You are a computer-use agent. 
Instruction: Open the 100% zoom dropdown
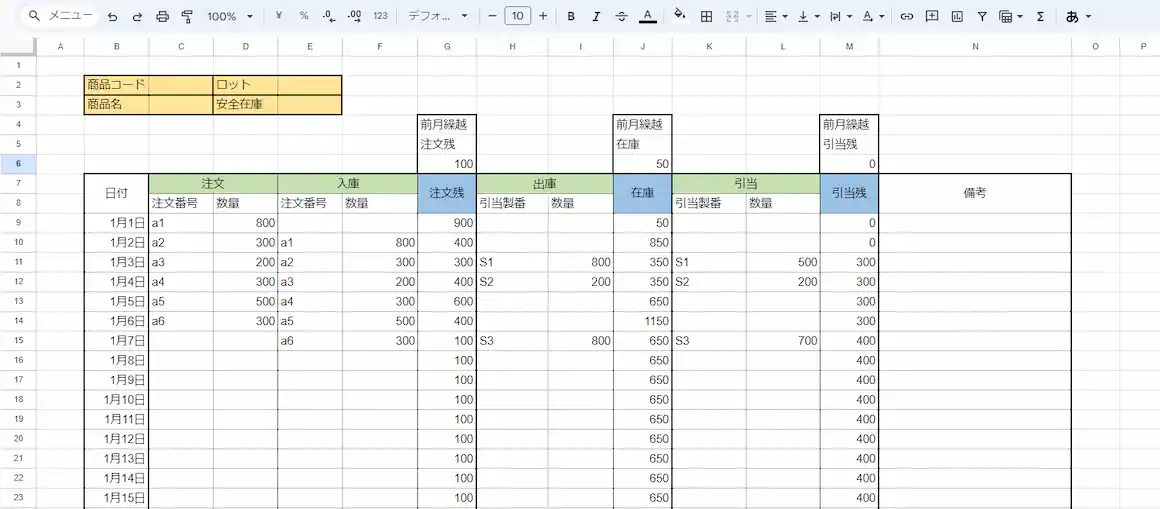(229, 16)
